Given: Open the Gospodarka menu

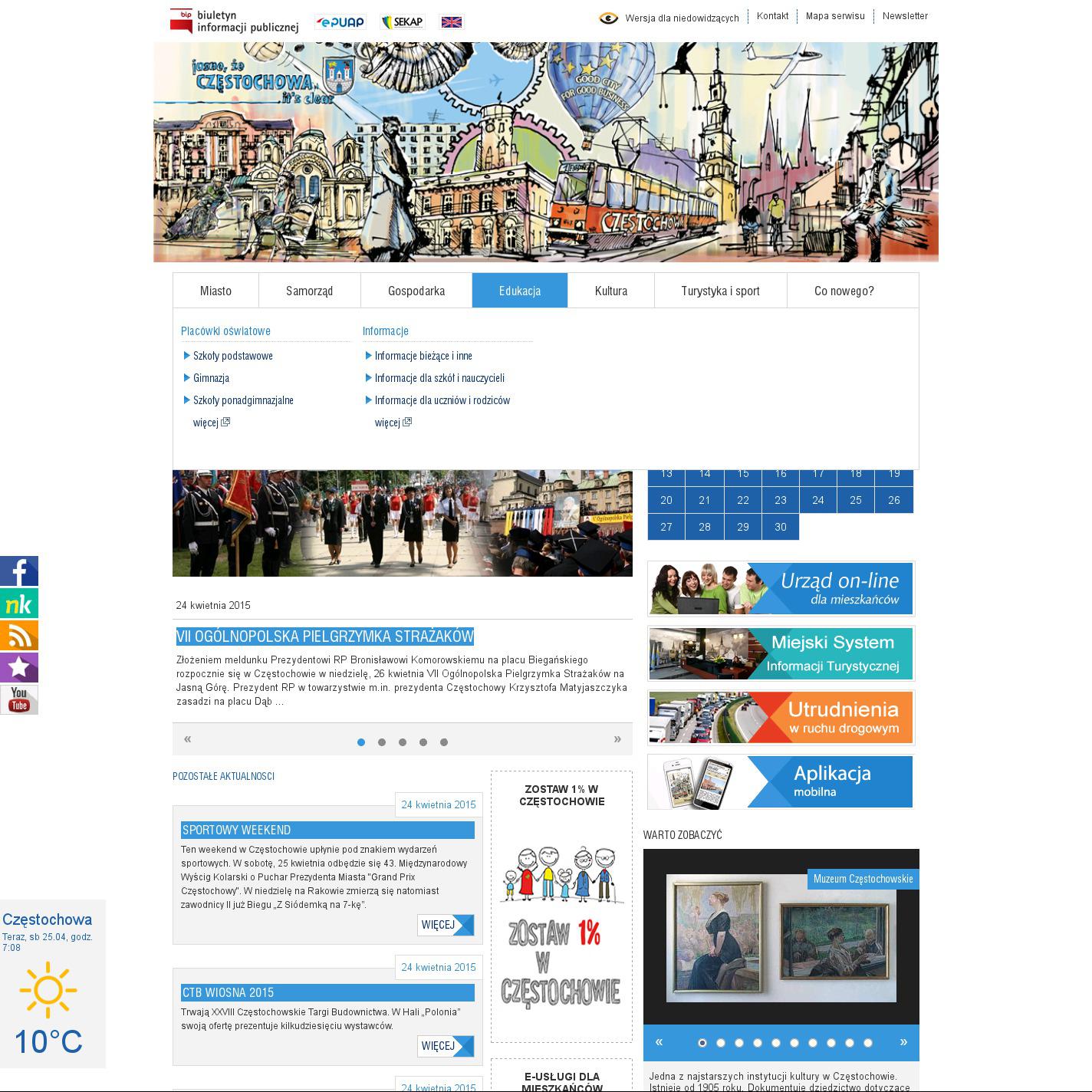Looking at the screenshot, I should (416, 291).
